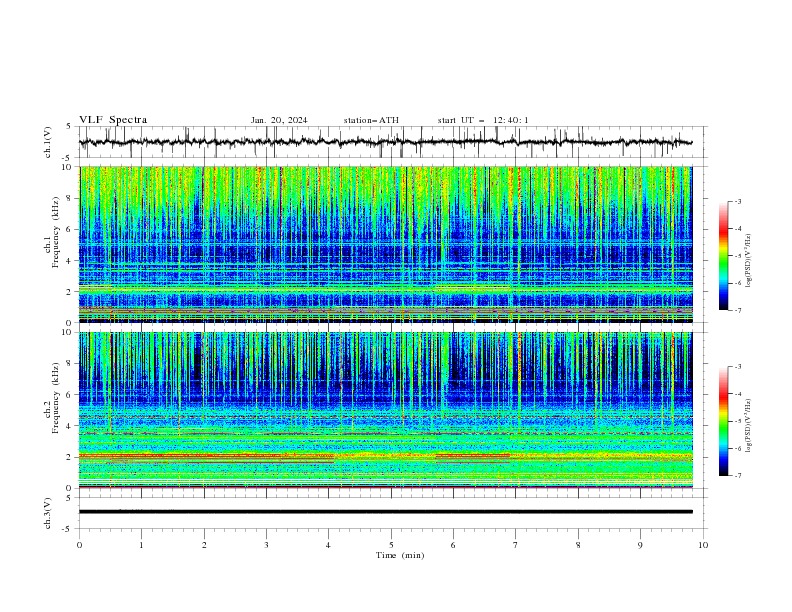Click the '5' tick on time axis
Viewport: 792px width, 612px height.
(x=391, y=545)
